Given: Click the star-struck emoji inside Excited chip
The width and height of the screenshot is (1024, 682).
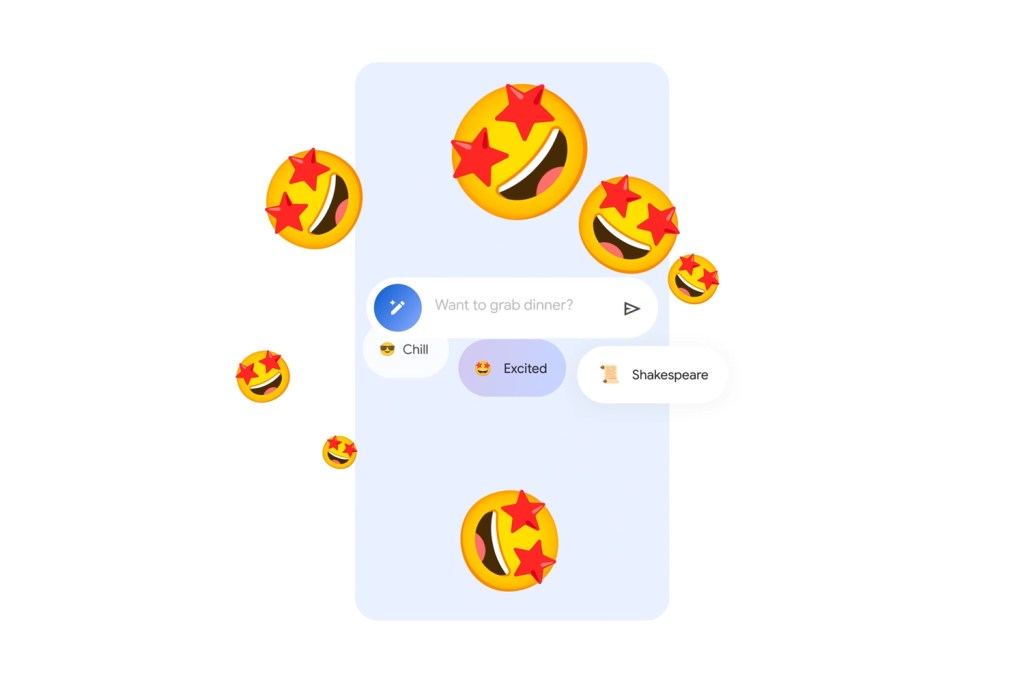Looking at the screenshot, I should 483,368.
